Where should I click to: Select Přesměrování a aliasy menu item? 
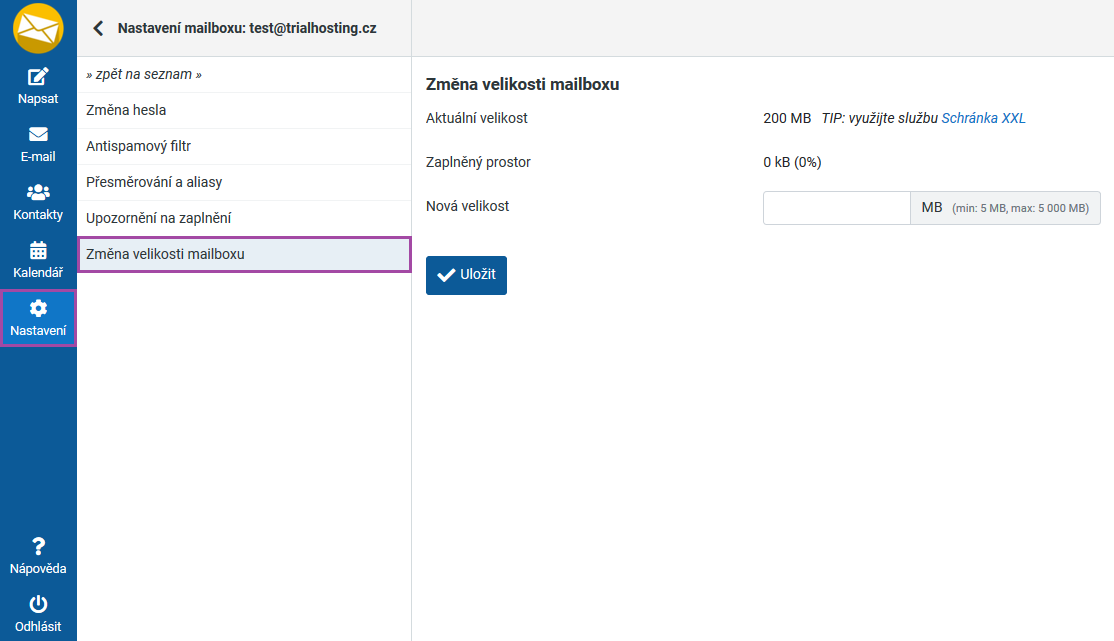tap(154, 182)
